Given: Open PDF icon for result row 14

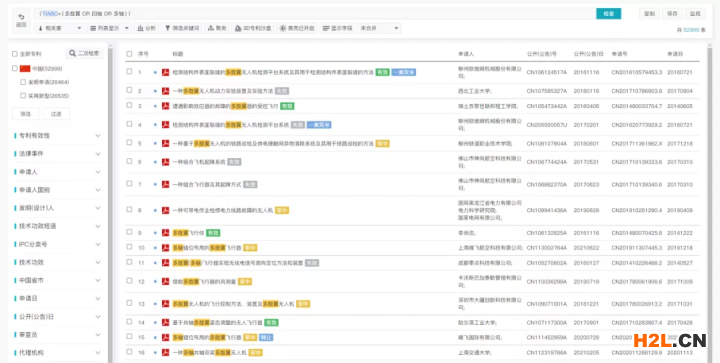Looking at the screenshot, I should (166, 323).
